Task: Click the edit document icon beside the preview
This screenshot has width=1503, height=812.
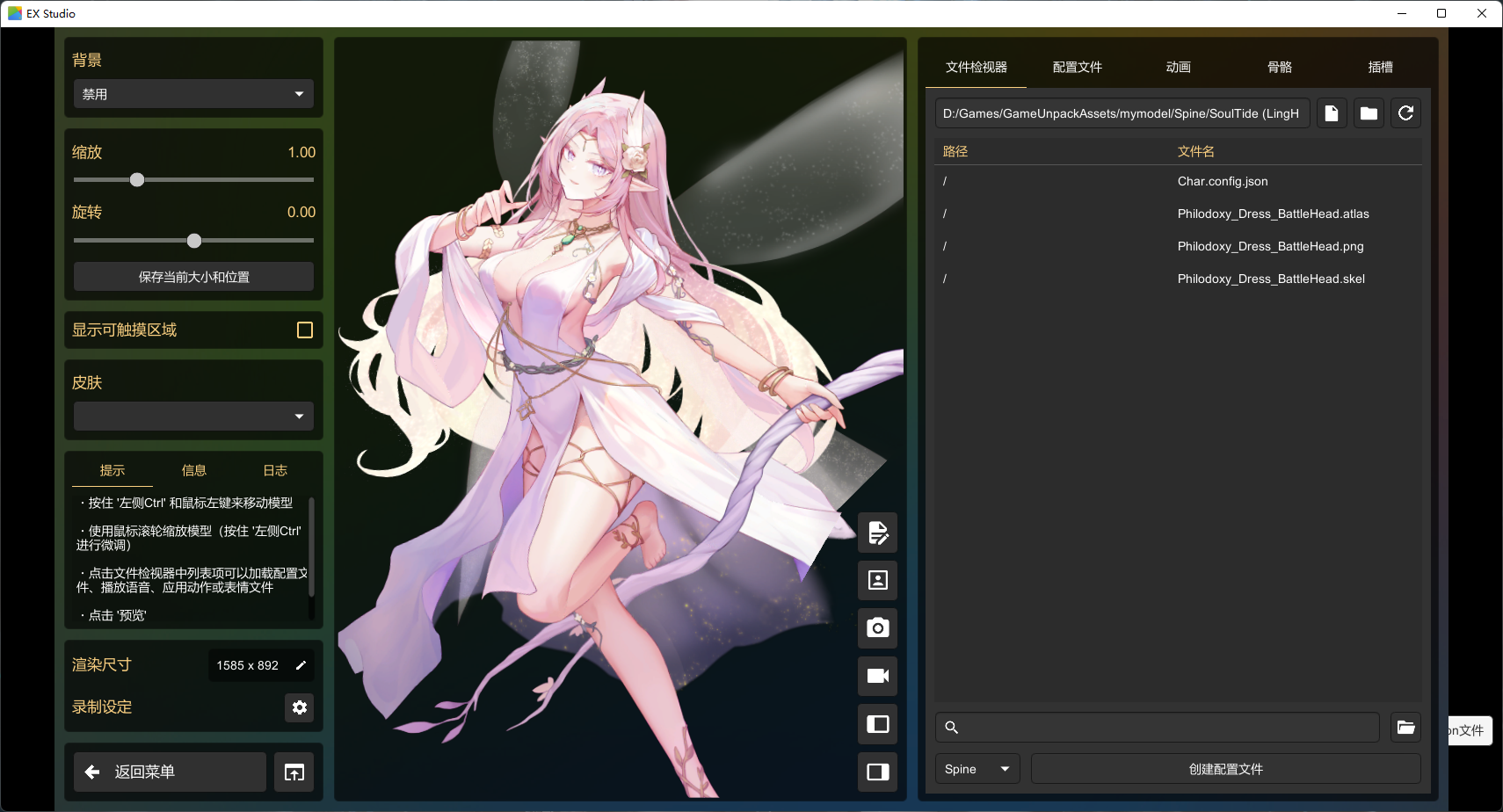Action: 877,533
